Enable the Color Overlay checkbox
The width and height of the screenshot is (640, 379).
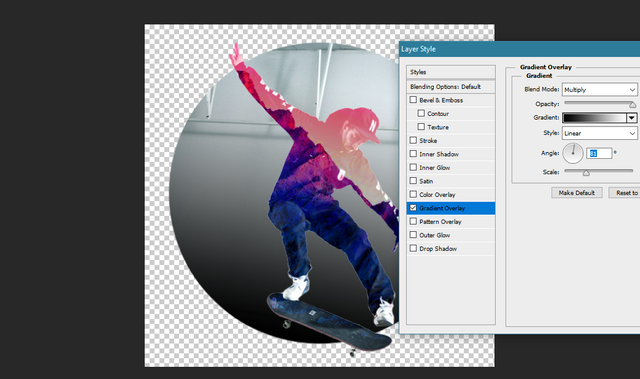pyautogui.click(x=413, y=194)
